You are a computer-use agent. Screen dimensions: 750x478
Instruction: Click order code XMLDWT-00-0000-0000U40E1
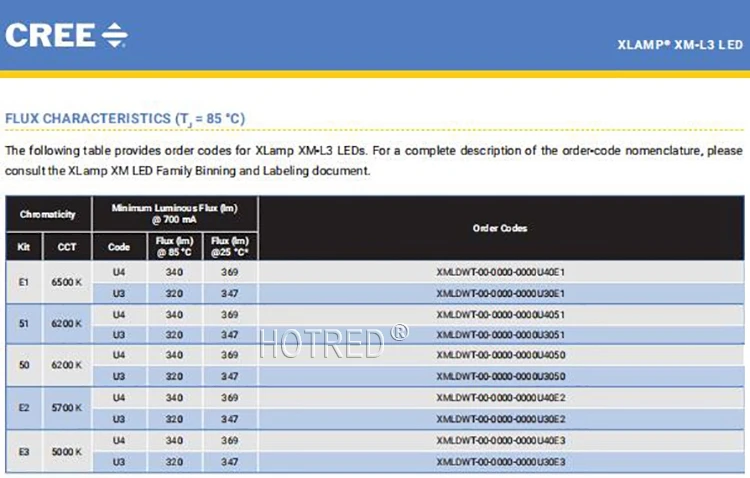point(500,272)
